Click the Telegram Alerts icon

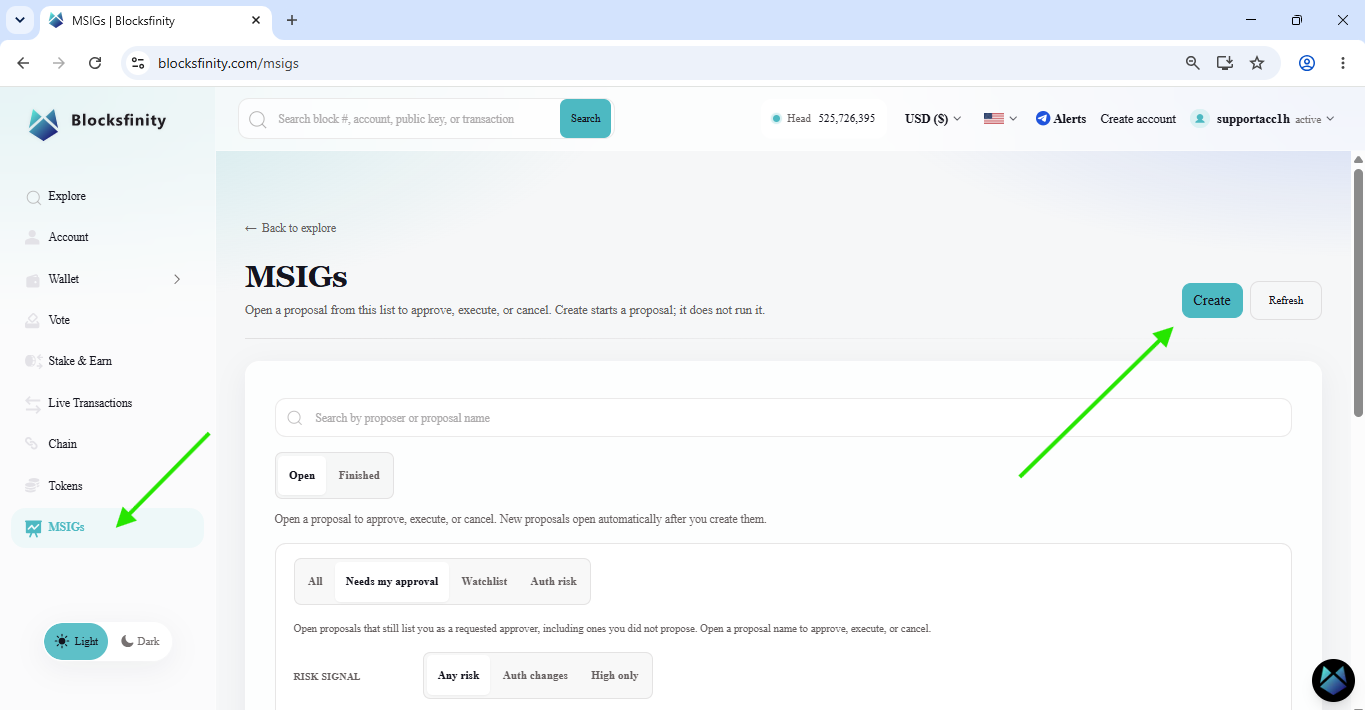[1043, 118]
